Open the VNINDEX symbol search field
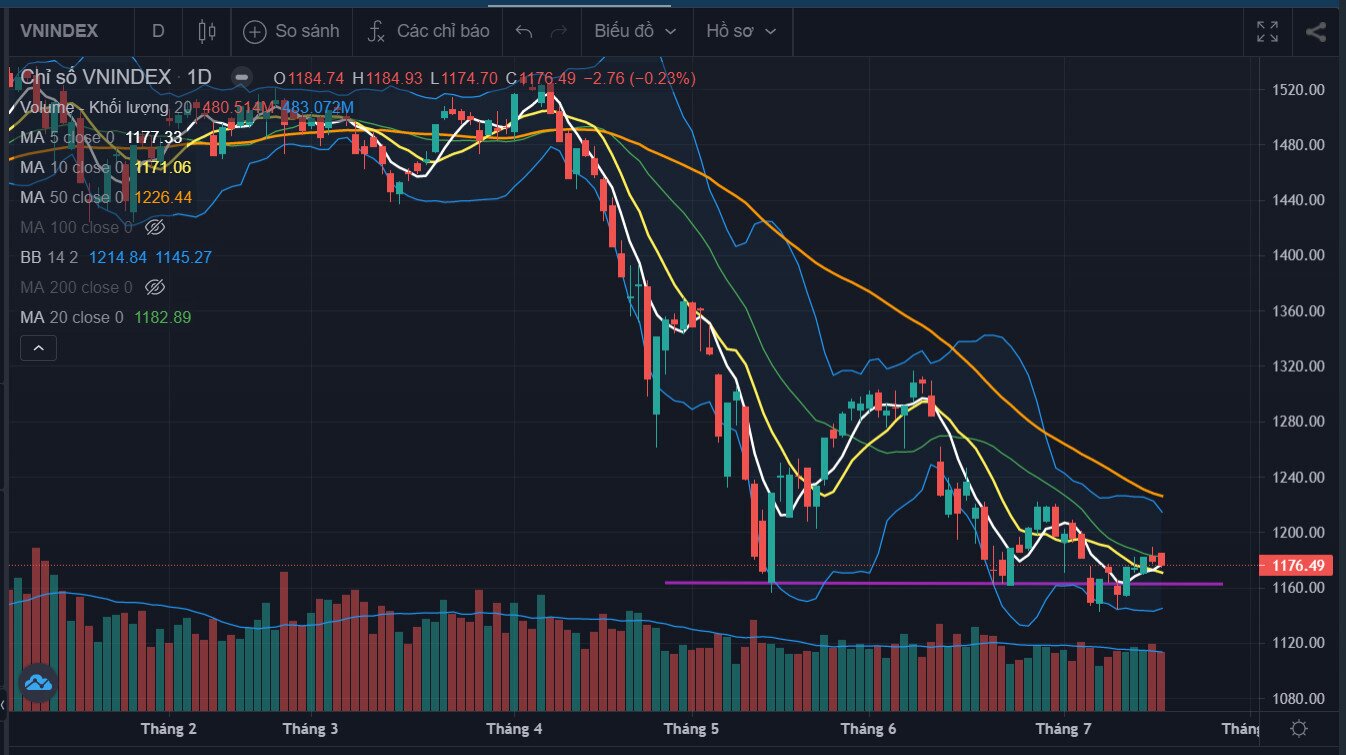 tap(60, 31)
